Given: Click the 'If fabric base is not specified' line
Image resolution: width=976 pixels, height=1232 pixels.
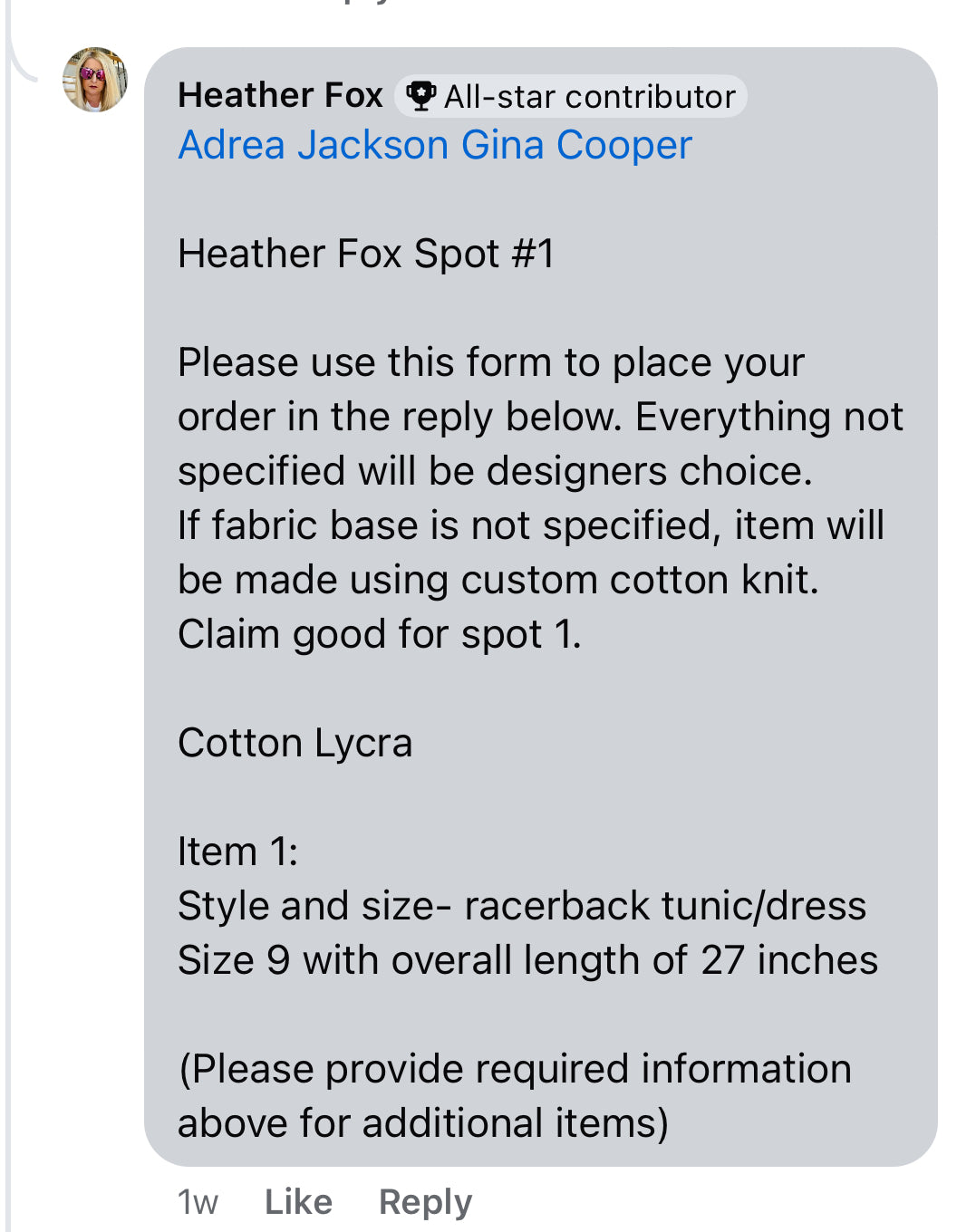Looking at the screenshot, I should [x=530, y=525].
